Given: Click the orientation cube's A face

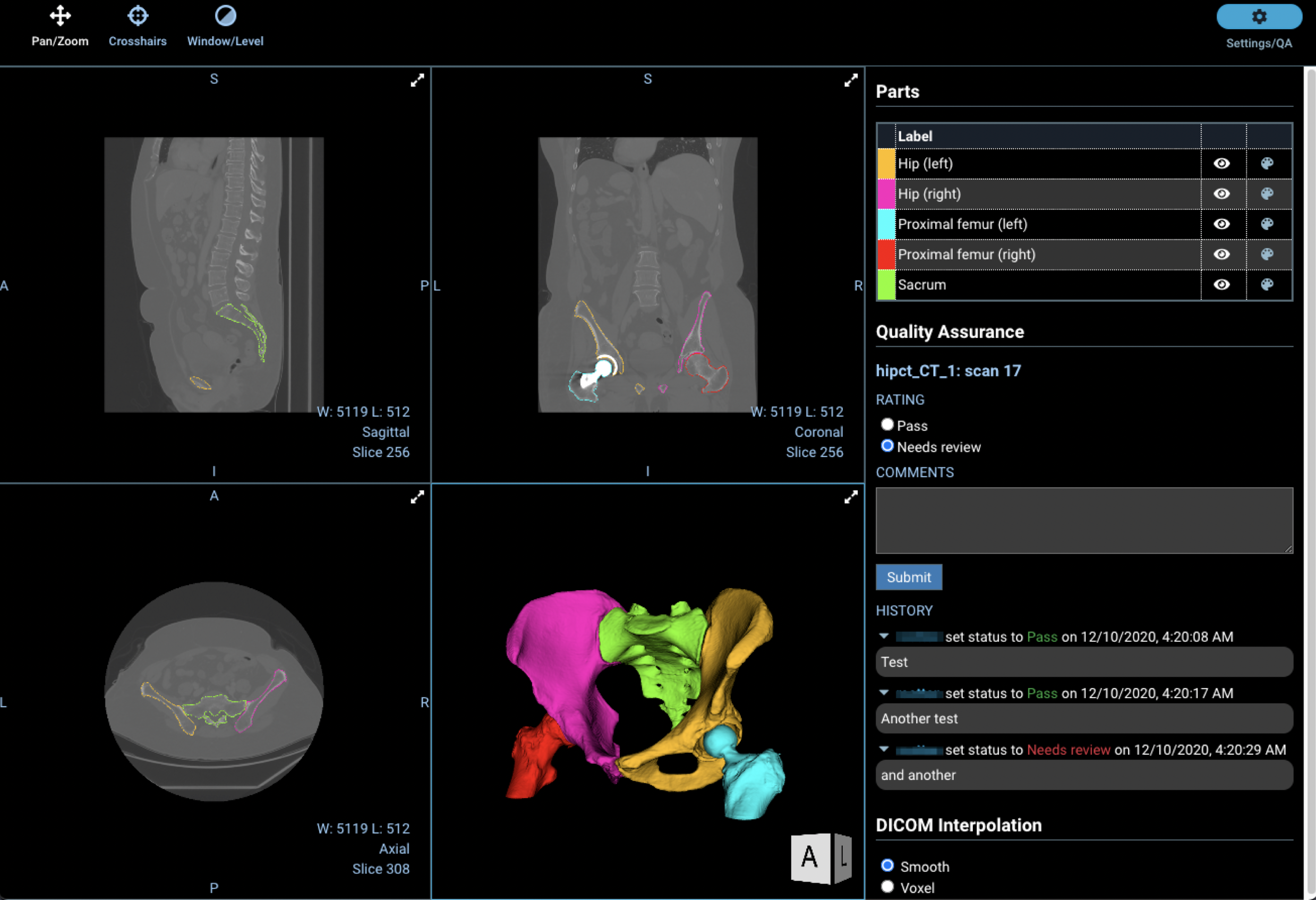Looking at the screenshot, I should pyautogui.click(x=810, y=857).
